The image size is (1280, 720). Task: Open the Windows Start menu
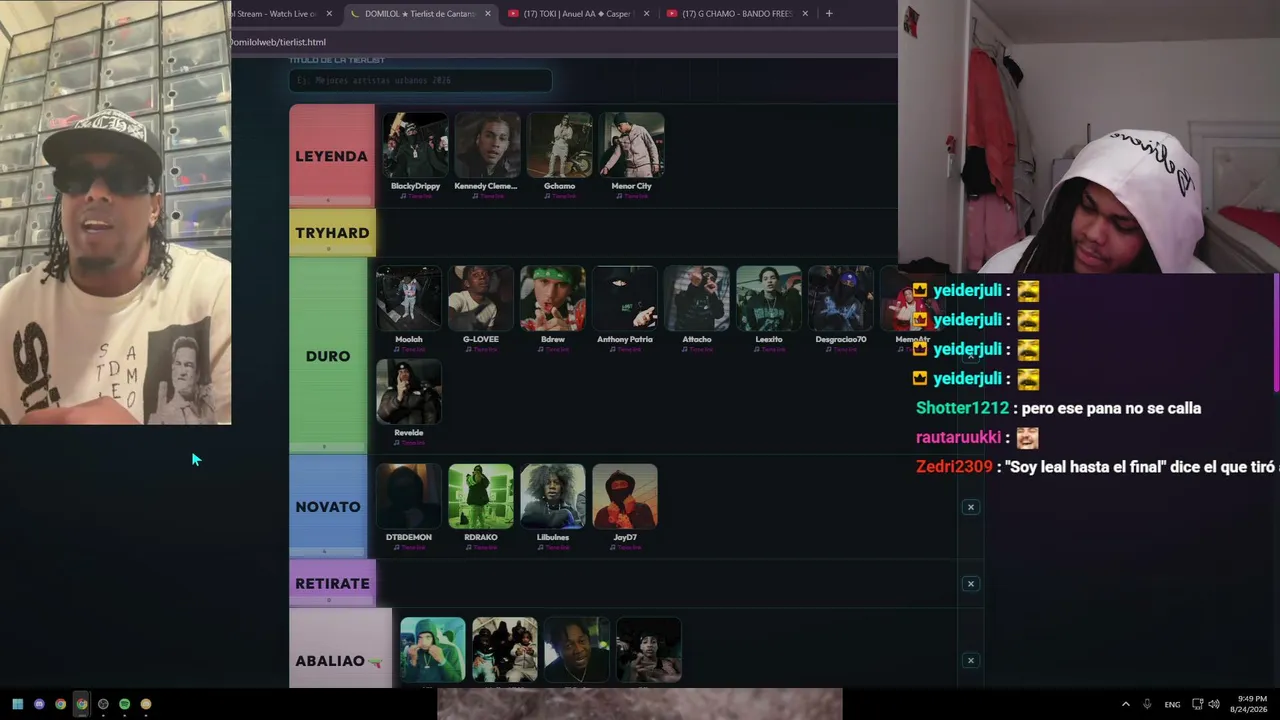pyautogui.click(x=18, y=704)
